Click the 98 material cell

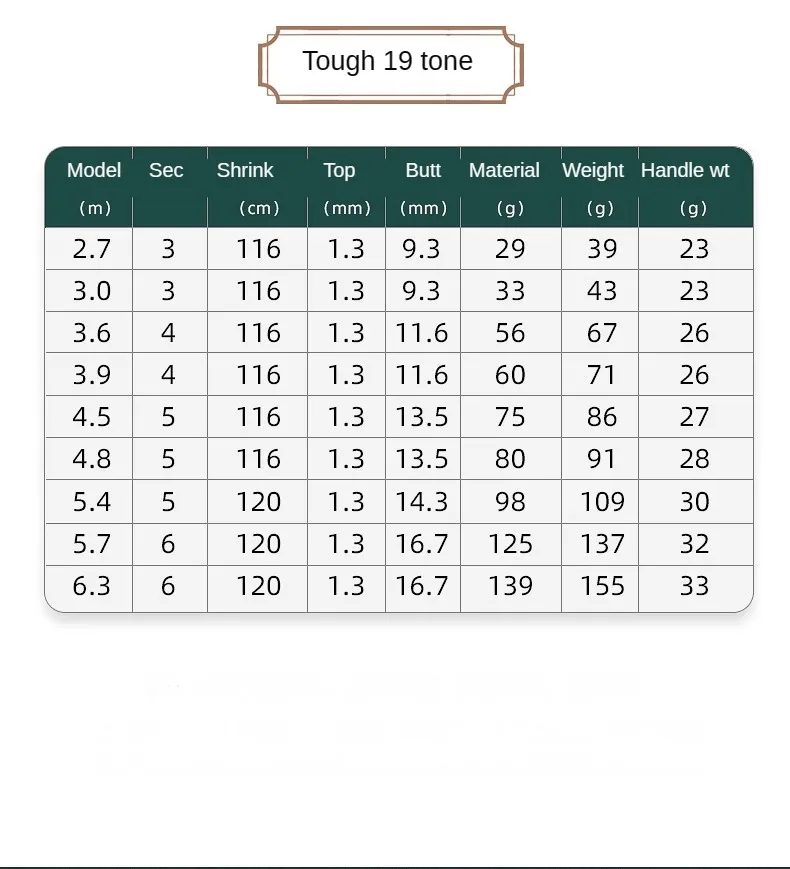click(x=510, y=502)
